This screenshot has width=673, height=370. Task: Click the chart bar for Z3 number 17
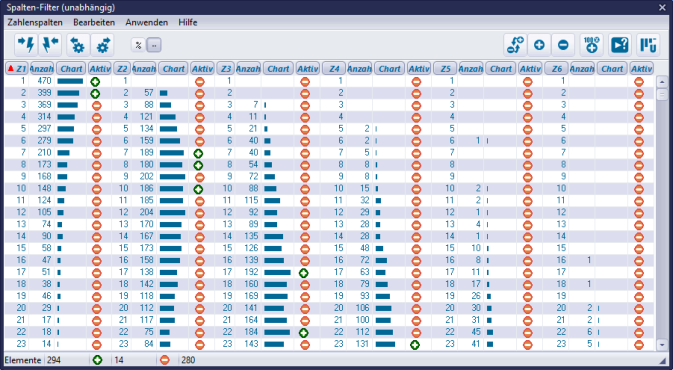(x=277, y=273)
